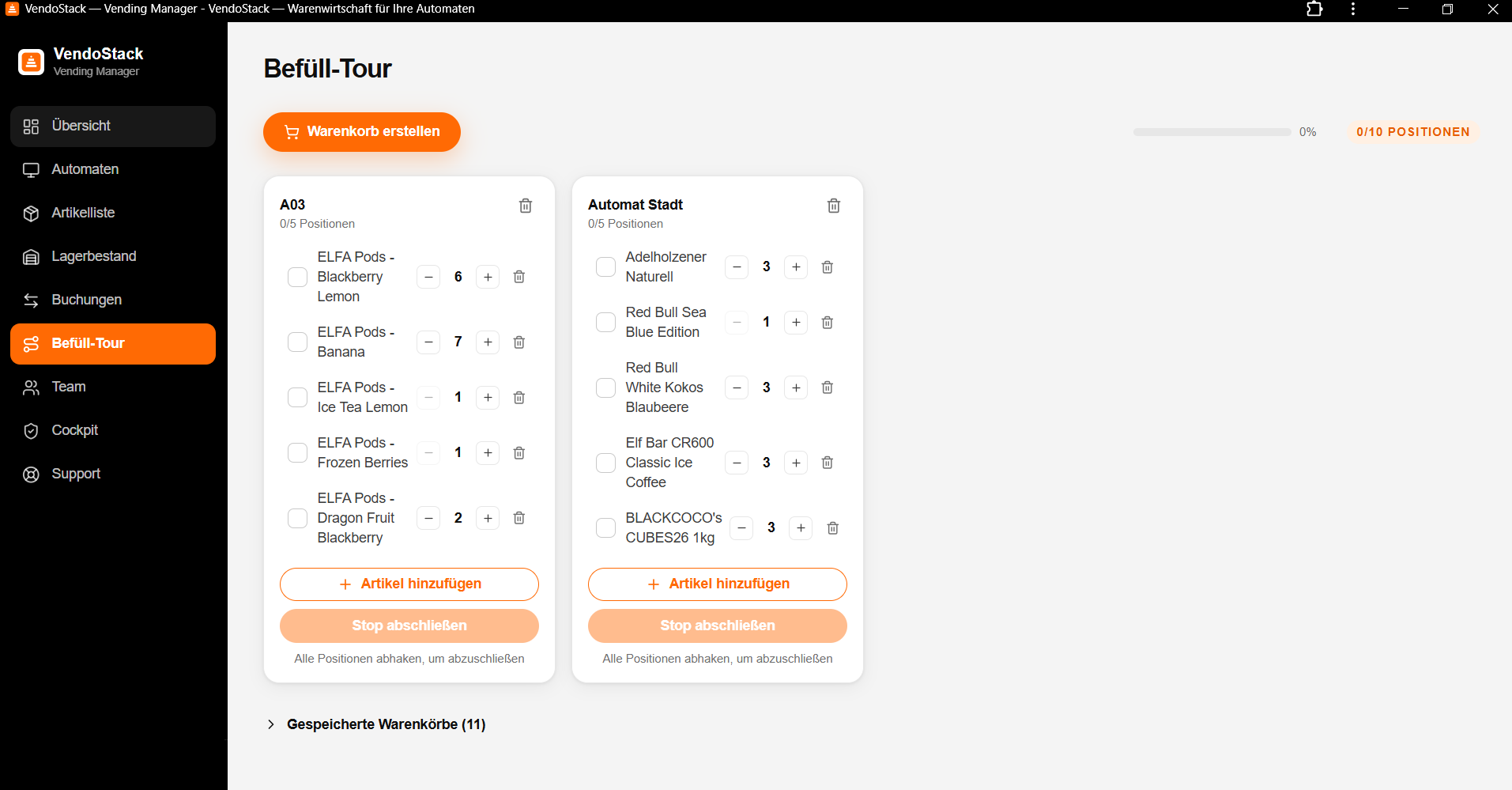The image size is (1512, 790).
Task: Open the three-dot menu in title bar
Action: pos(1353,9)
